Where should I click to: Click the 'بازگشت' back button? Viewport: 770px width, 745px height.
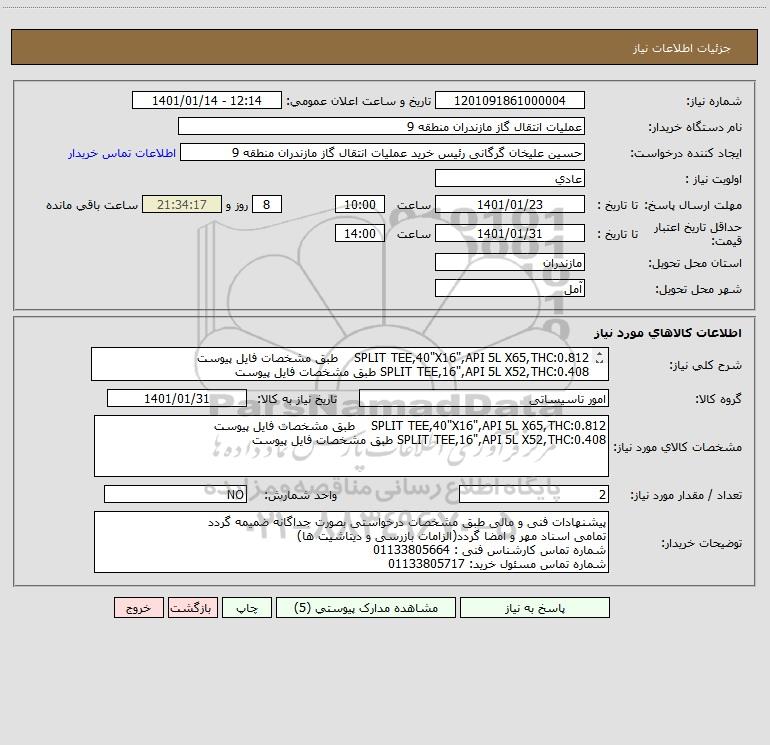coord(192,608)
